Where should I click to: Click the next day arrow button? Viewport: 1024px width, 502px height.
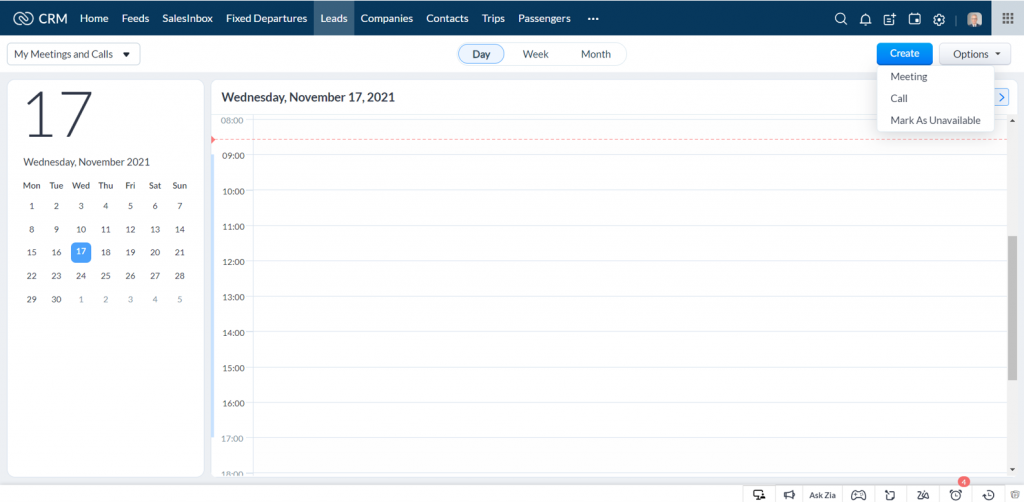(x=1002, y=97)
